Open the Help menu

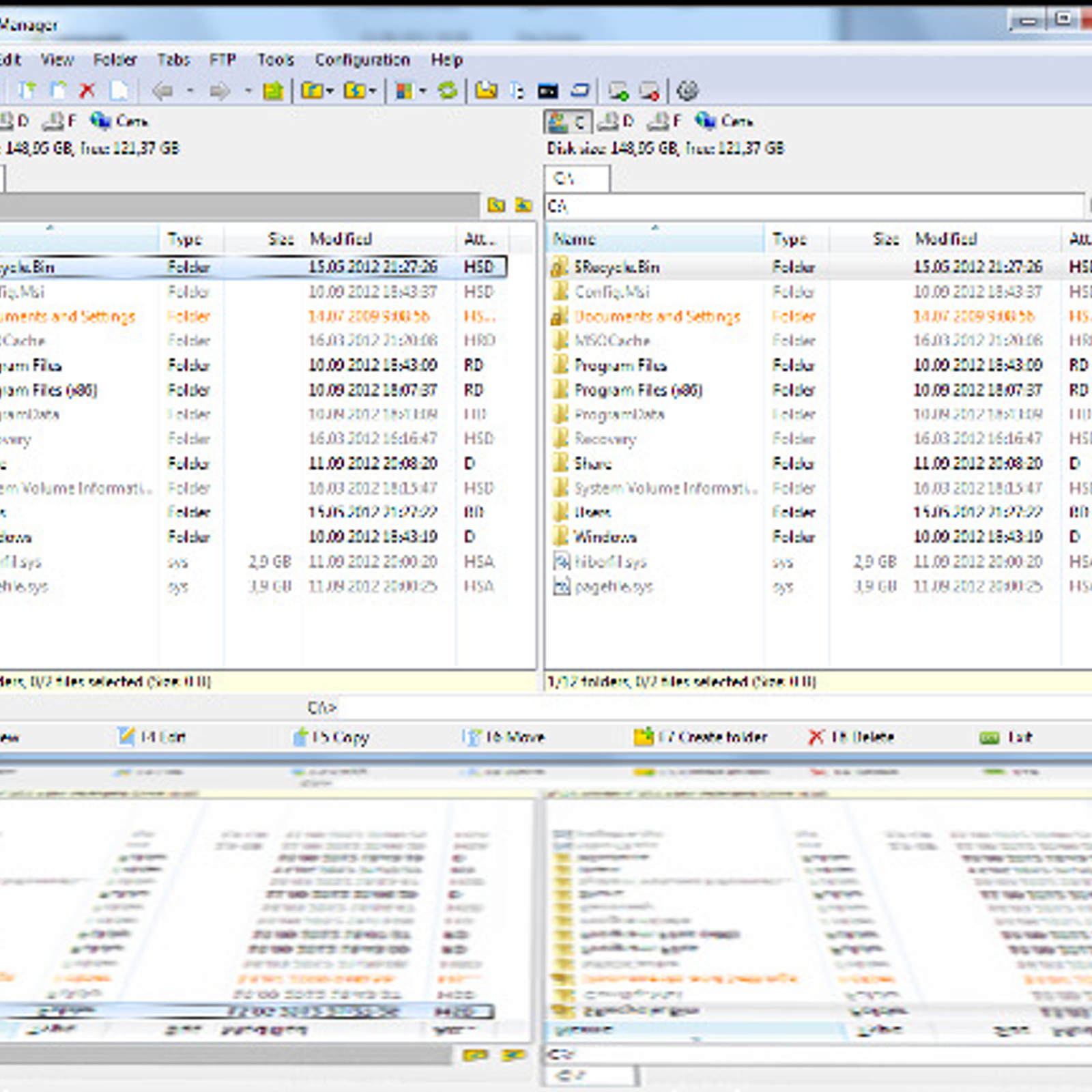click(447, 60)
